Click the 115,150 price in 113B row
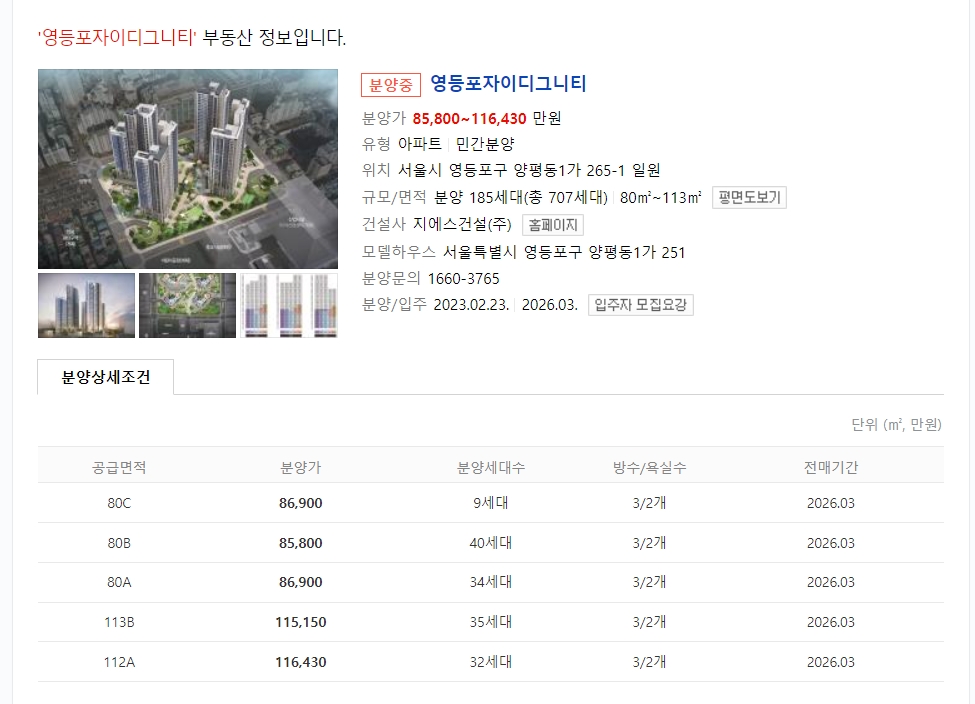Viewport: 975px width, 704px height. (300, 622)
